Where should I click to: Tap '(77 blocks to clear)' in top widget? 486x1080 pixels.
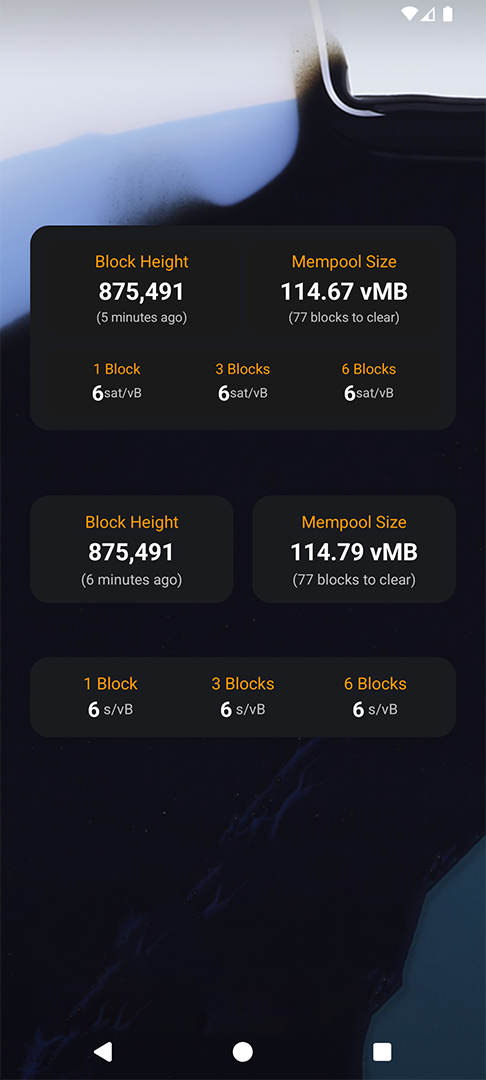click(344, 318)
